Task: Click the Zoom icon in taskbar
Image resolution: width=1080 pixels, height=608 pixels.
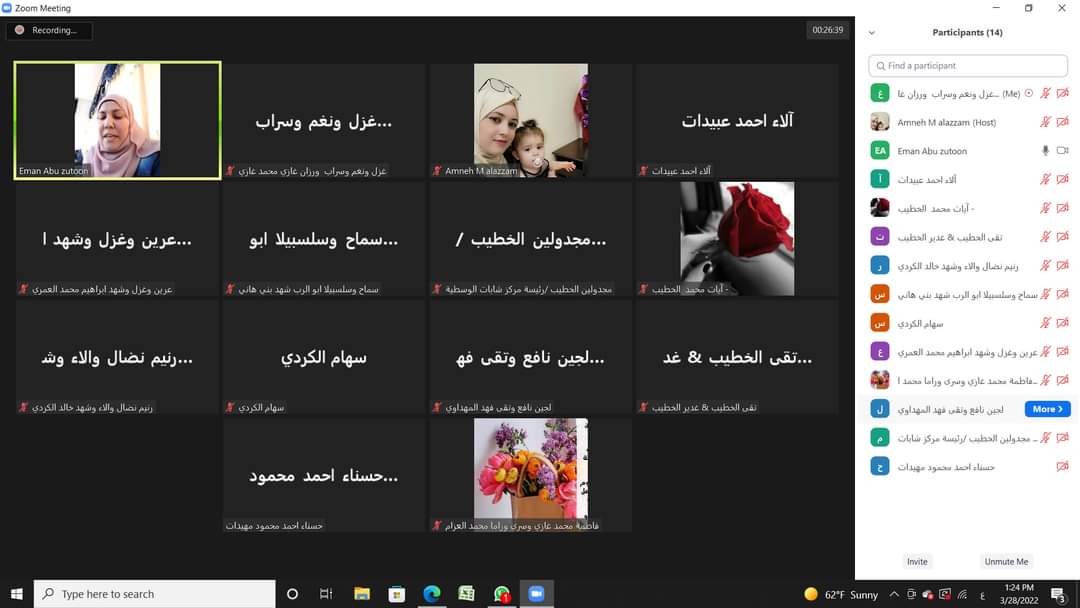Action: (535, 594)
